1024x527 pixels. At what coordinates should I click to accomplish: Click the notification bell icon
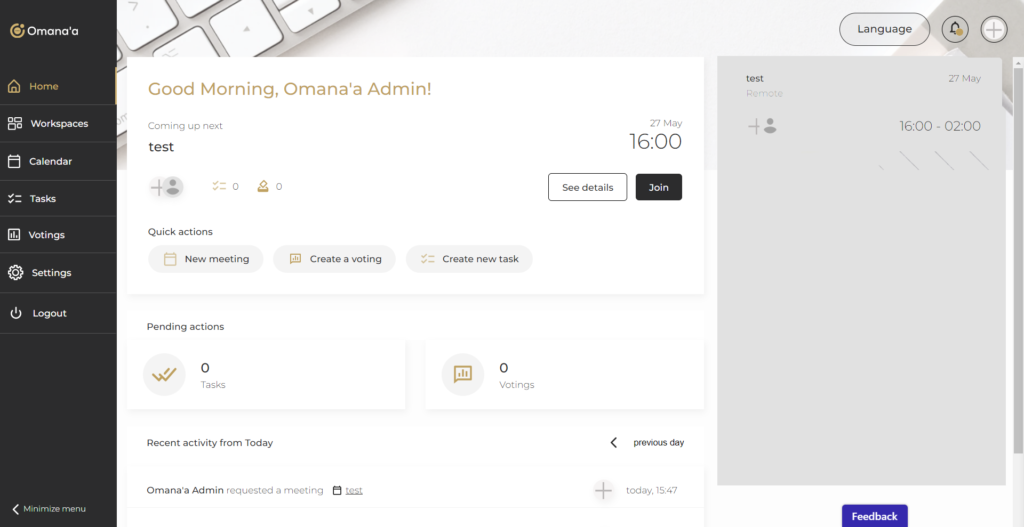point(955,29)
